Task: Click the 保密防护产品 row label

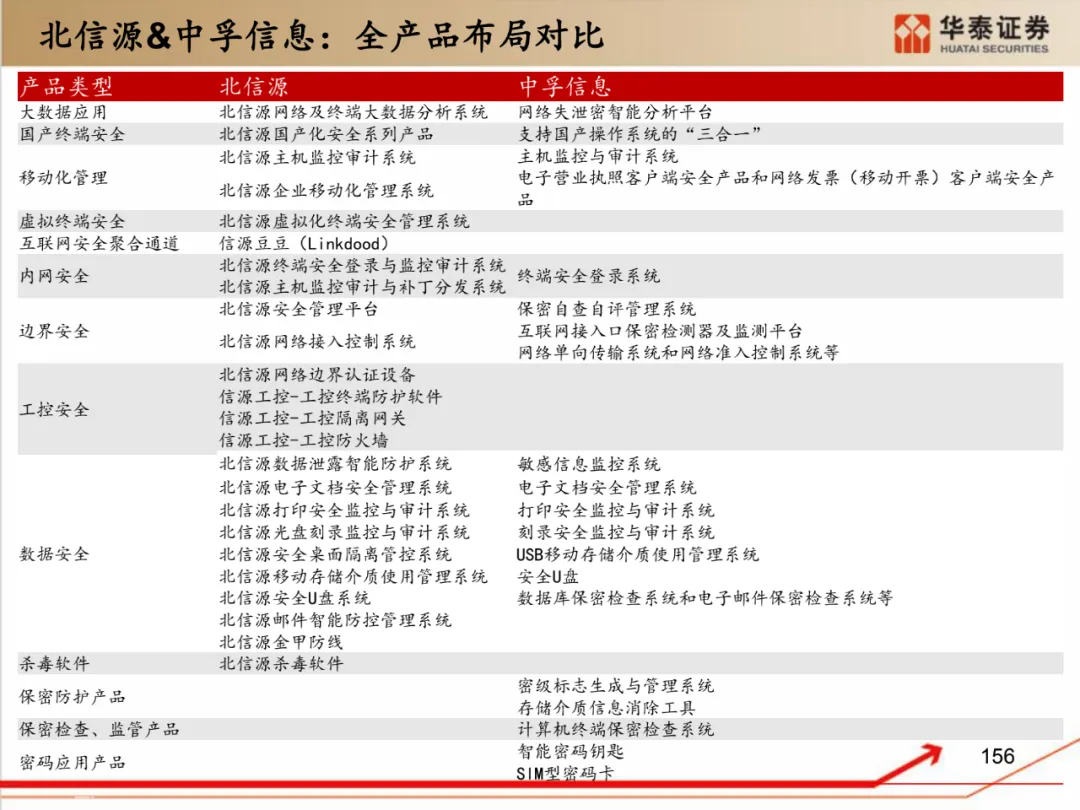Action: pyautogui.click(x=72, y=697)
